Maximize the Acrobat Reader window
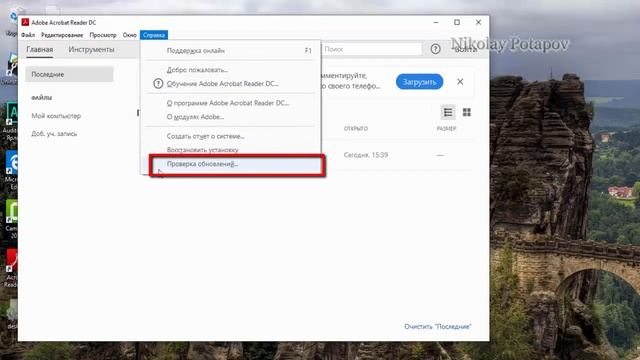The image size is (640, 360). pos(457,22)
